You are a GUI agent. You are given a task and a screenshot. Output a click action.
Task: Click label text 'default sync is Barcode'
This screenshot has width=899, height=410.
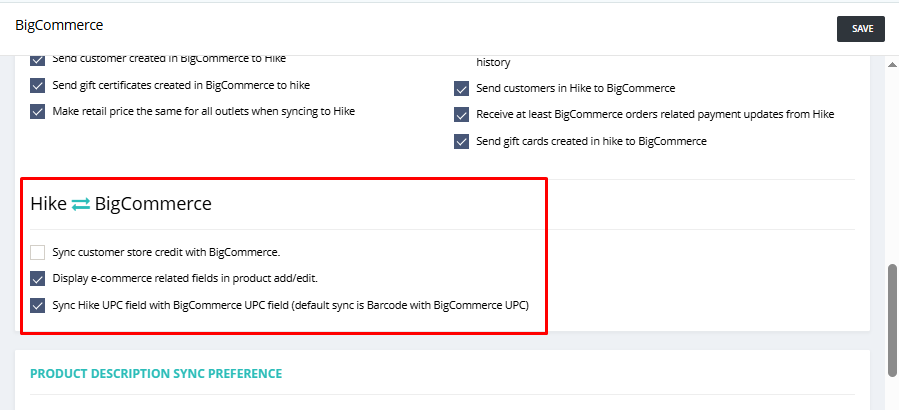(x=350, y=305)
